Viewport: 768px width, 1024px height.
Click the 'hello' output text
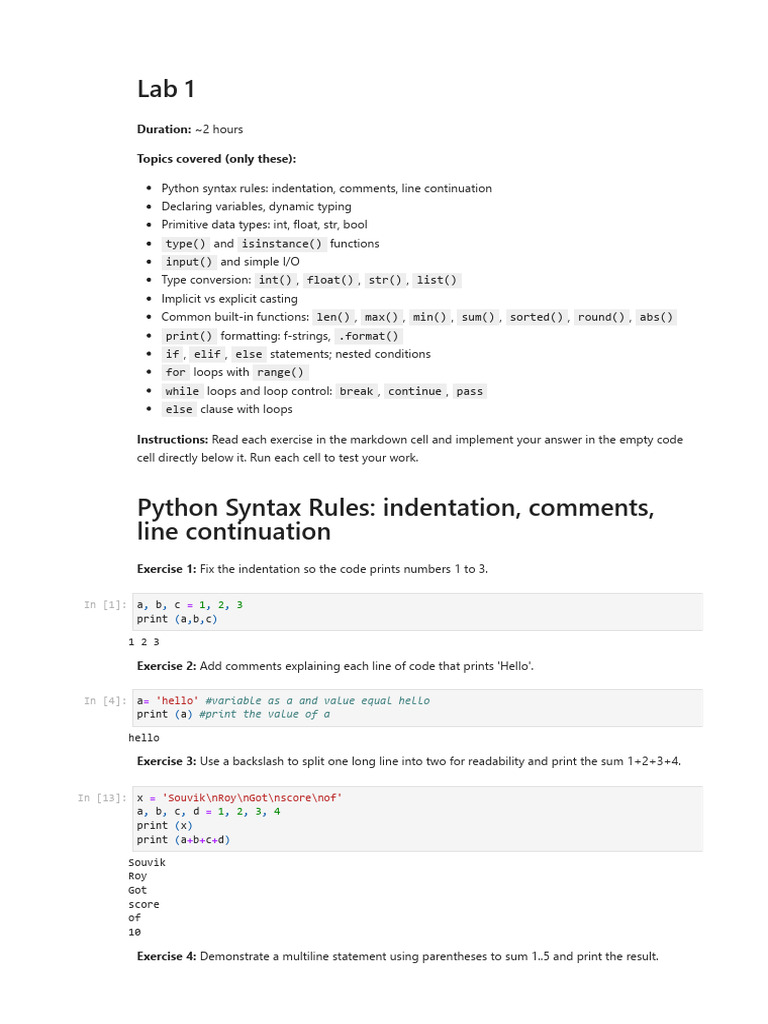coord(144,738)
